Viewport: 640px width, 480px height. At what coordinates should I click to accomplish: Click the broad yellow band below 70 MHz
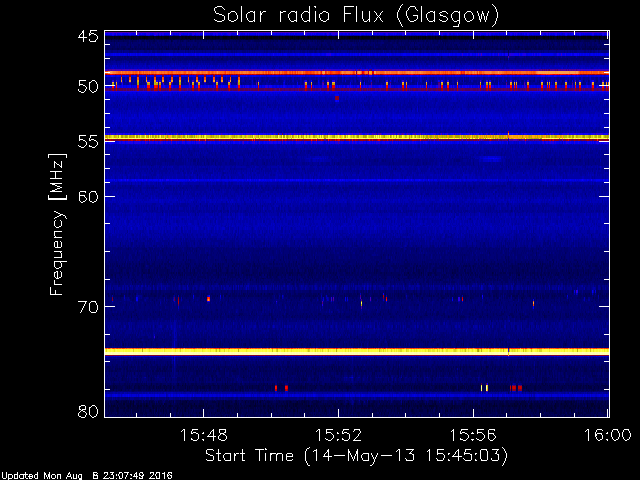click(357, 351)
